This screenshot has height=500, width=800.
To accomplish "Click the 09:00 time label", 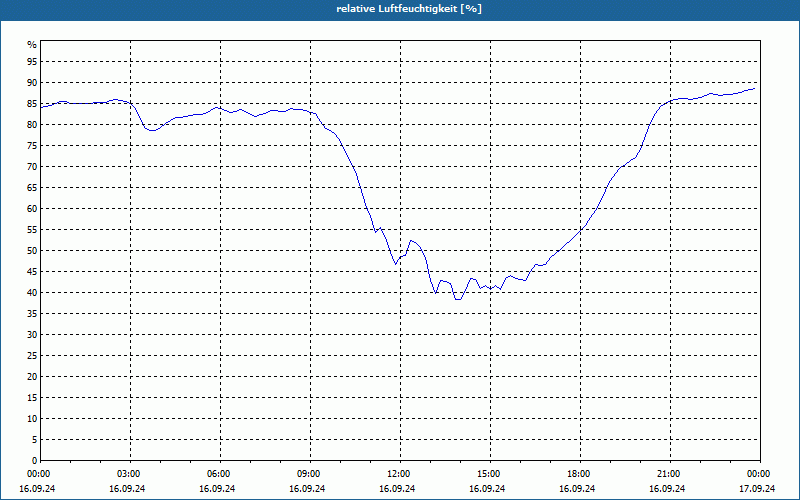I will [310, 474].
